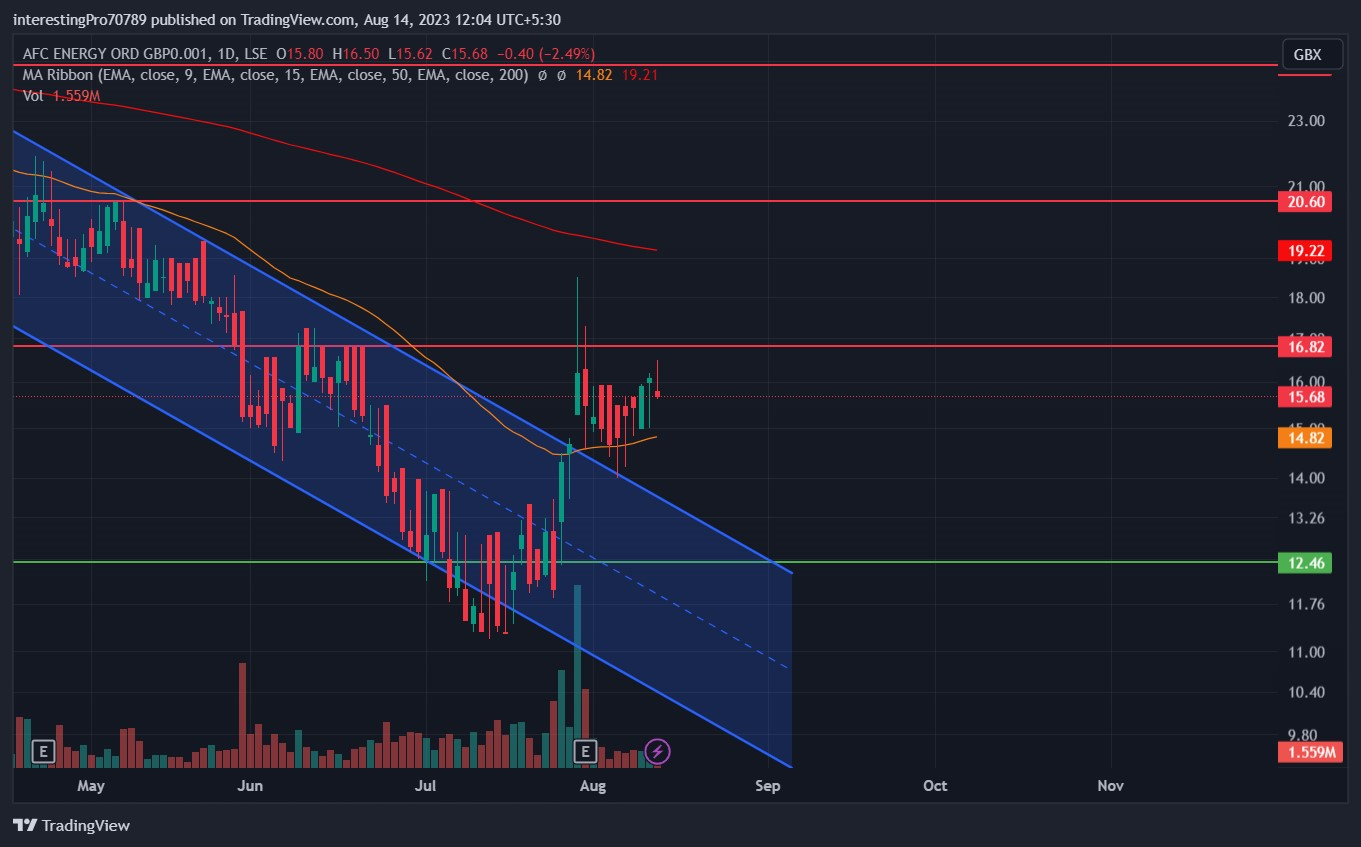Select the 20.60 red price label

pyautogui.click(x=1306, y=202)
